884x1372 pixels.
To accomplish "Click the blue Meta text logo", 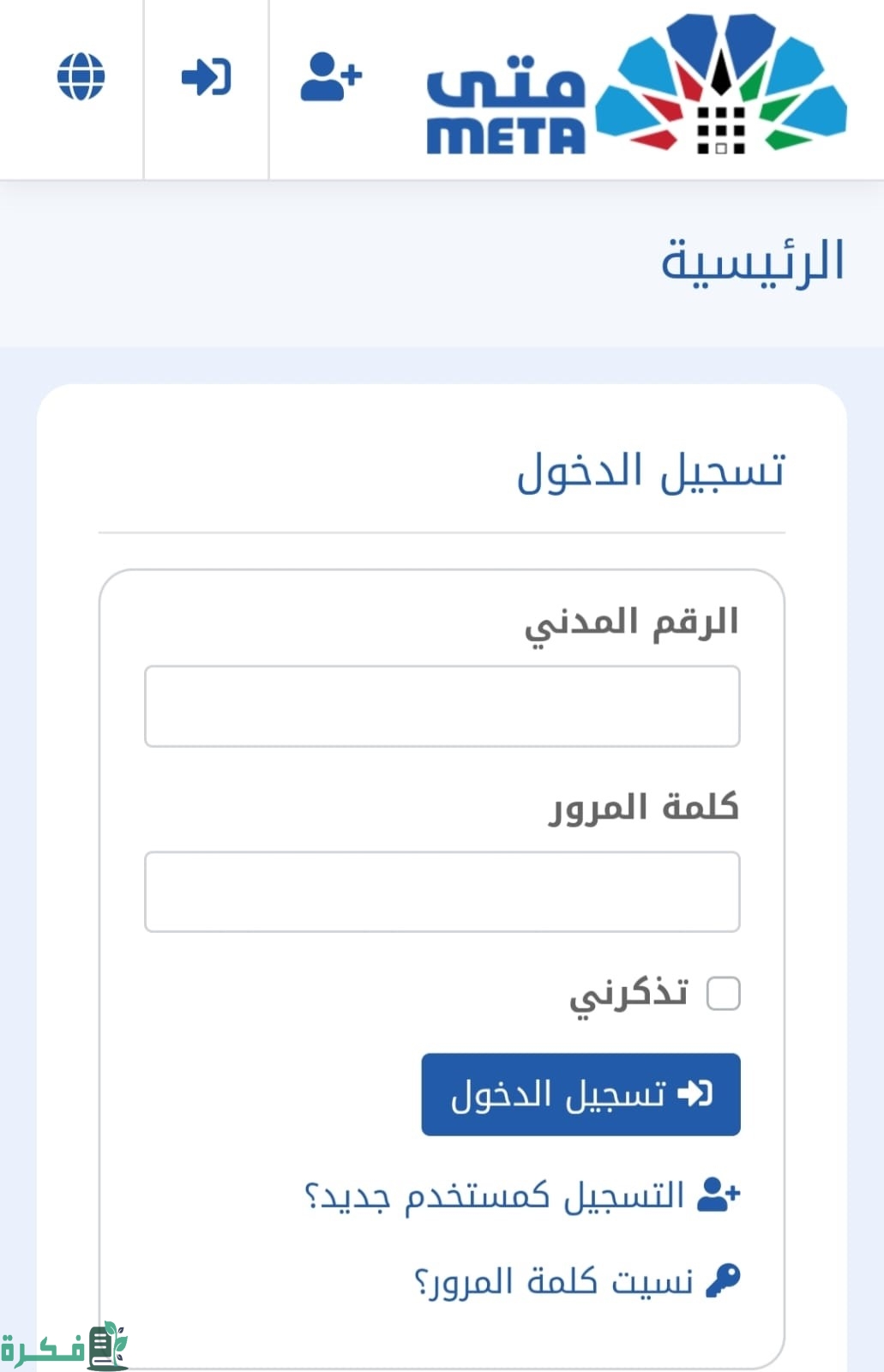I will click(506, 106).
